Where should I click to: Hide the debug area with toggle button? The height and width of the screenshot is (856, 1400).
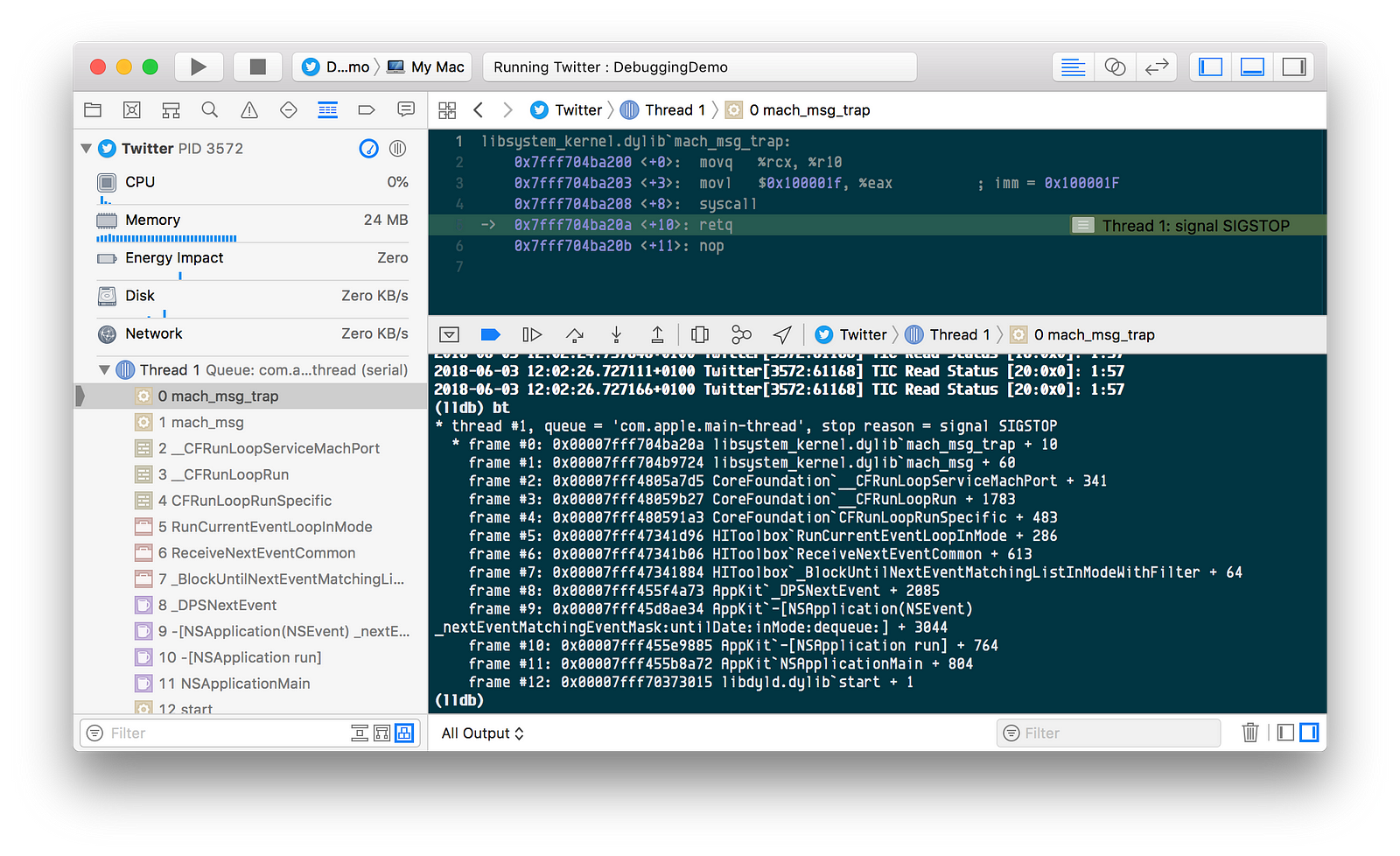[449, 334]
